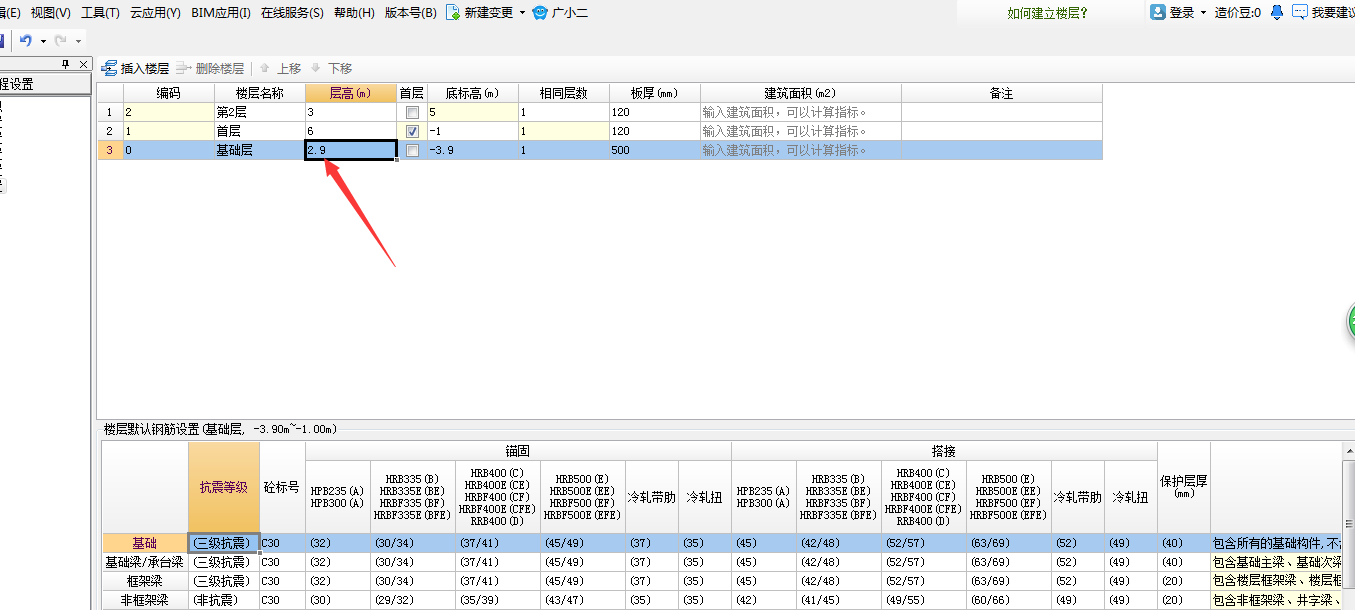The image size is (1355, 610).
Task: Click 基础 row C30 concrete grade cell
Action: pyautogui.click(x=282, y=543)
